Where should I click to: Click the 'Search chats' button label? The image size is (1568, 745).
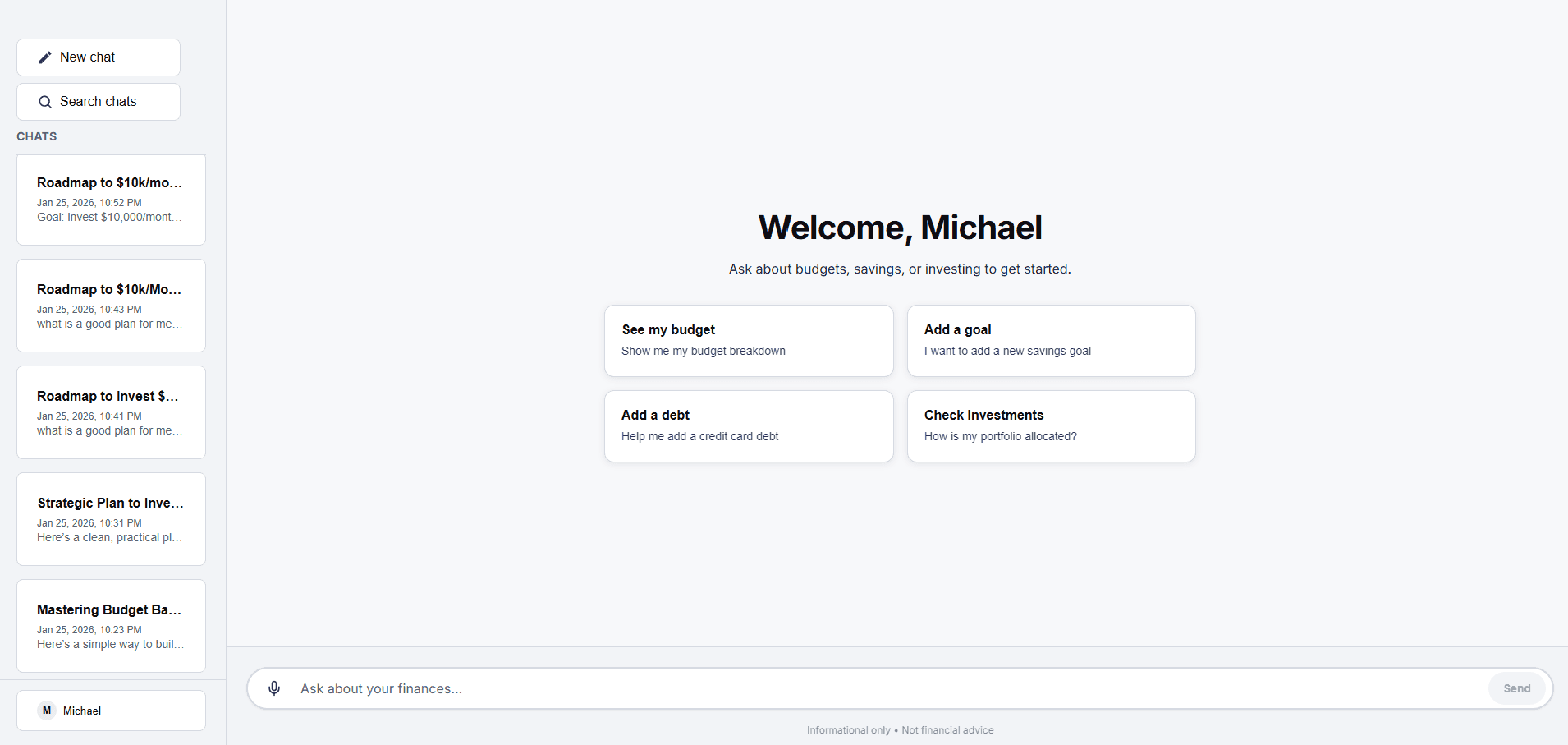coord(99,101)
